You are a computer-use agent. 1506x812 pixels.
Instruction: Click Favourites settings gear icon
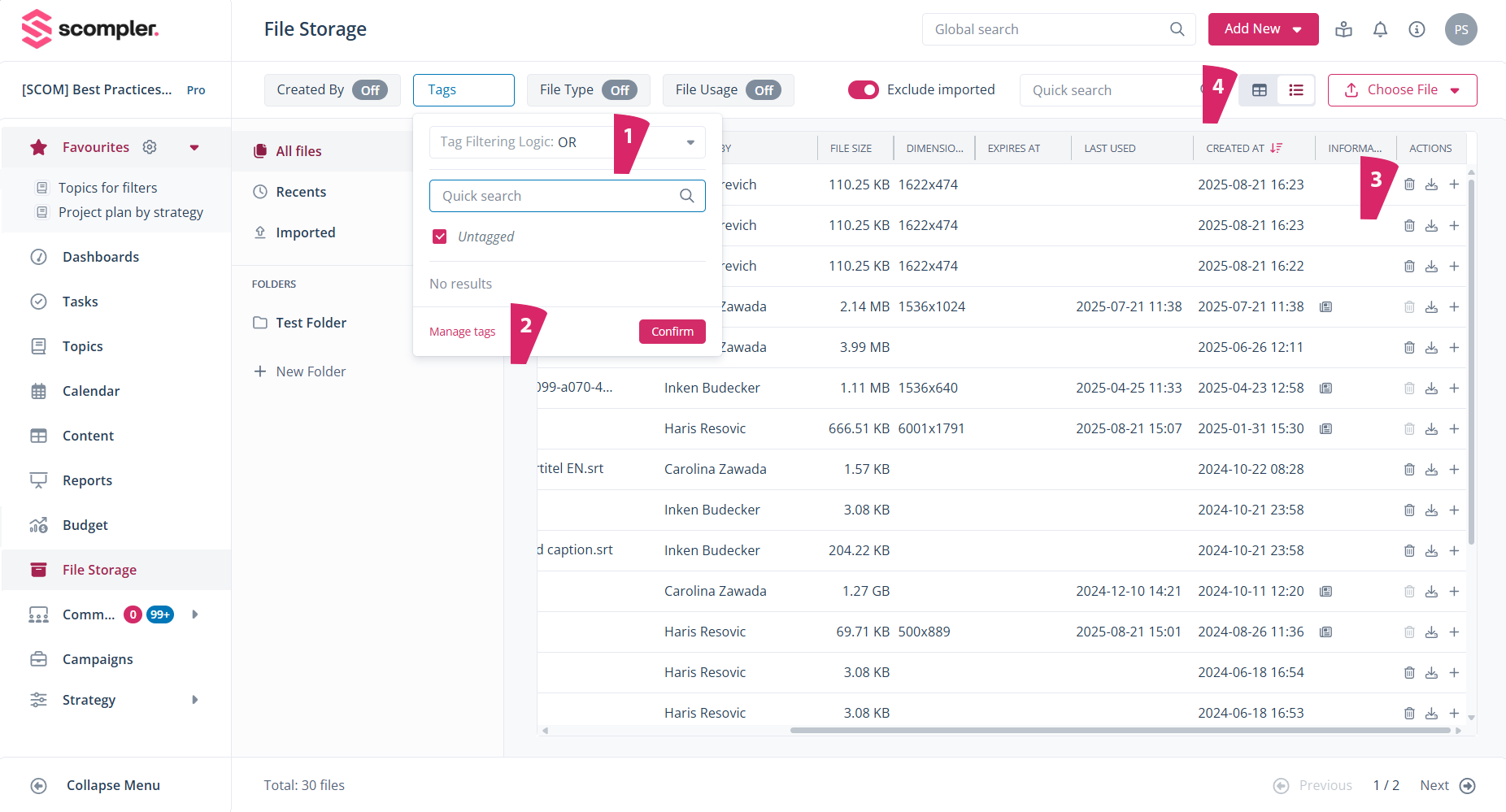[150, 147]
